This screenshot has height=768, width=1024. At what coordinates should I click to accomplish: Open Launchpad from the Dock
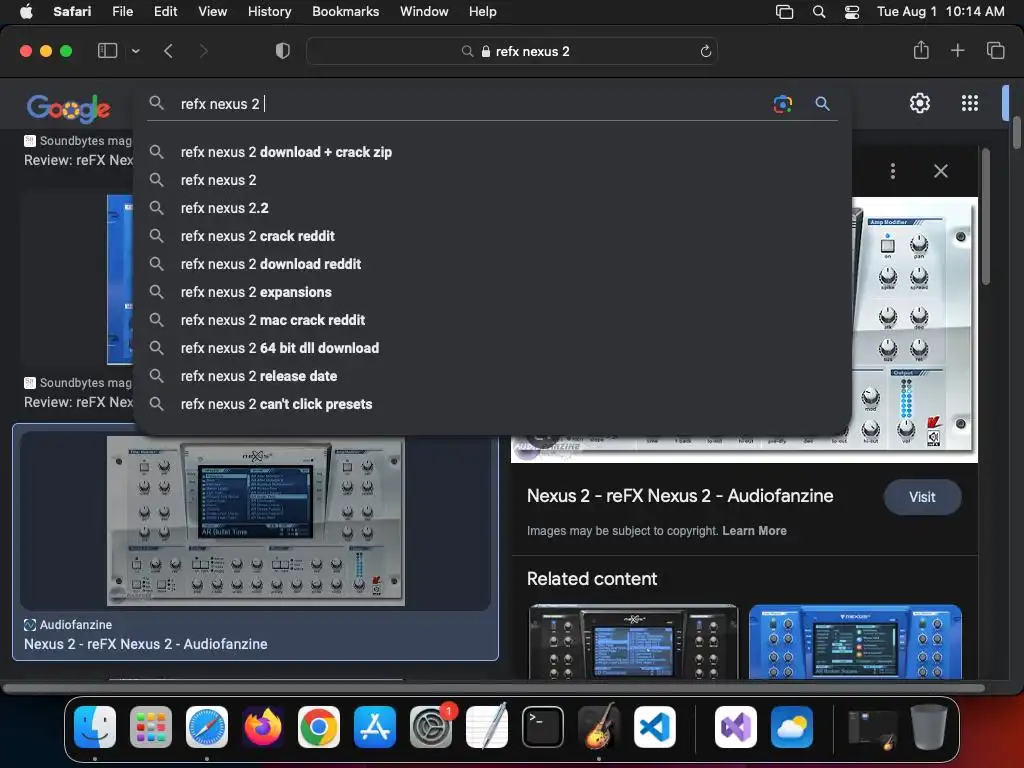151,726
